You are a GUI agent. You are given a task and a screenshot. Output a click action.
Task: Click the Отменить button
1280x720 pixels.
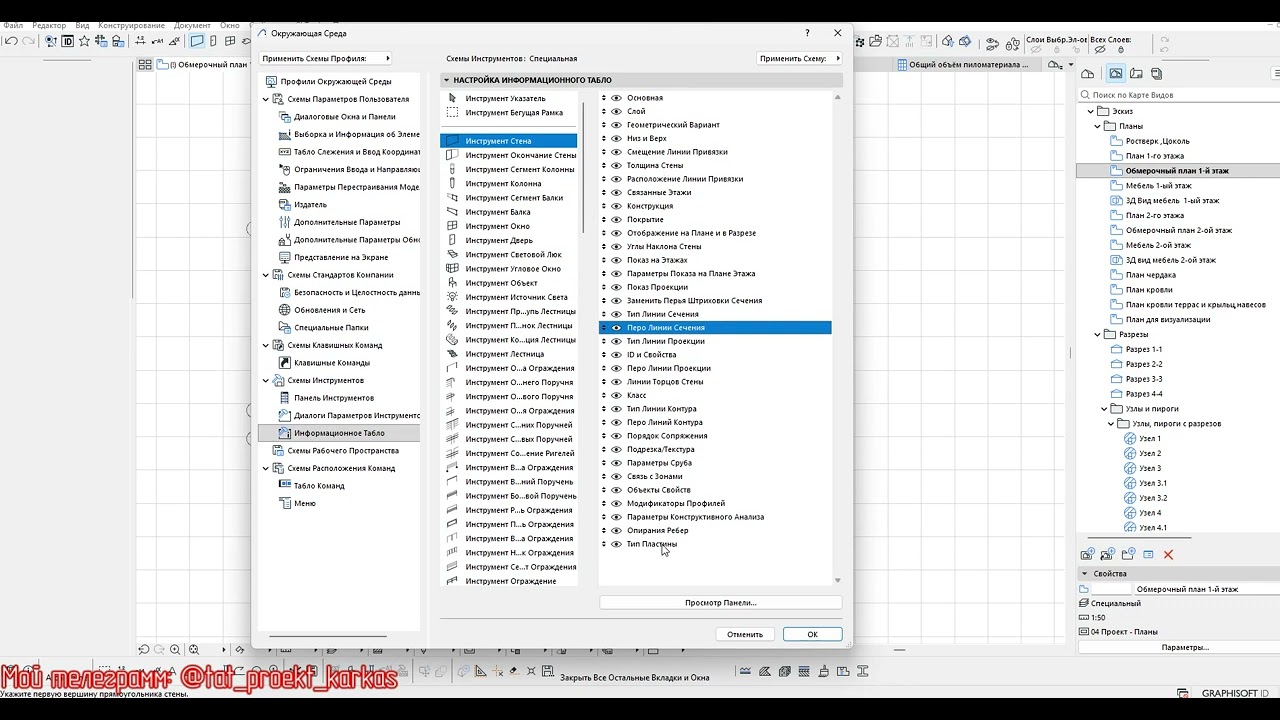pyautogui.click(x=745, y=634)
